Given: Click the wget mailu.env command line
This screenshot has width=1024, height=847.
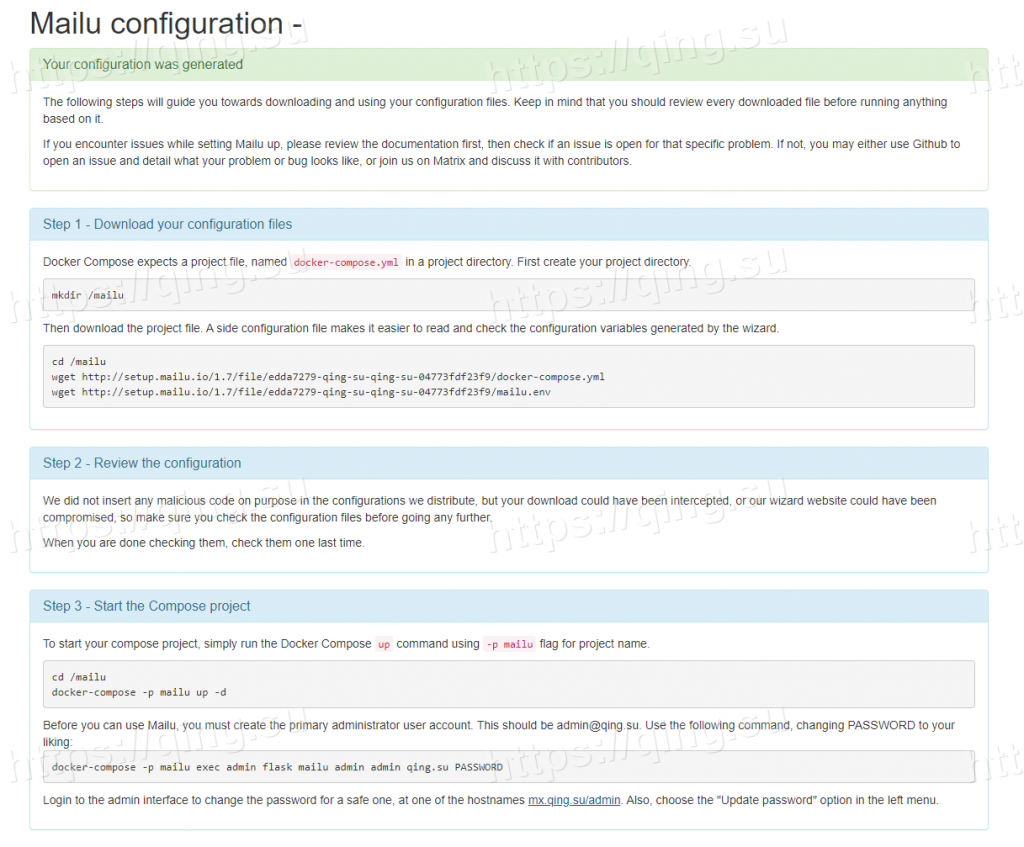Looking at the screenshot, I should (301, 392).
